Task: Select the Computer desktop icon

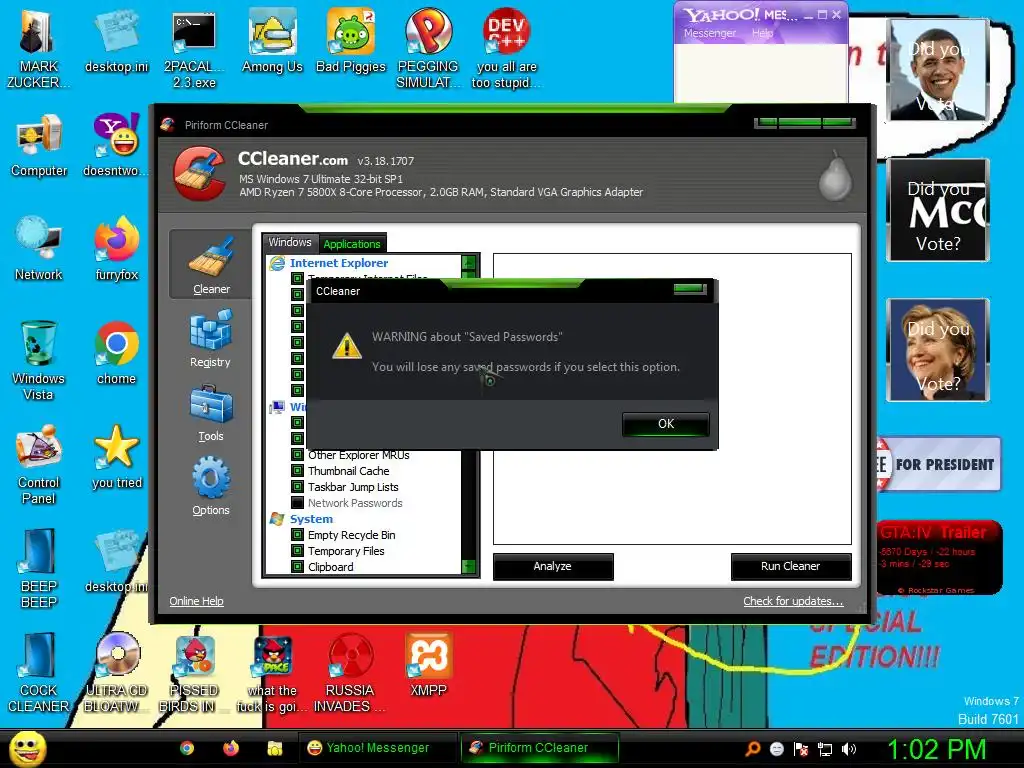Action: 39,147
